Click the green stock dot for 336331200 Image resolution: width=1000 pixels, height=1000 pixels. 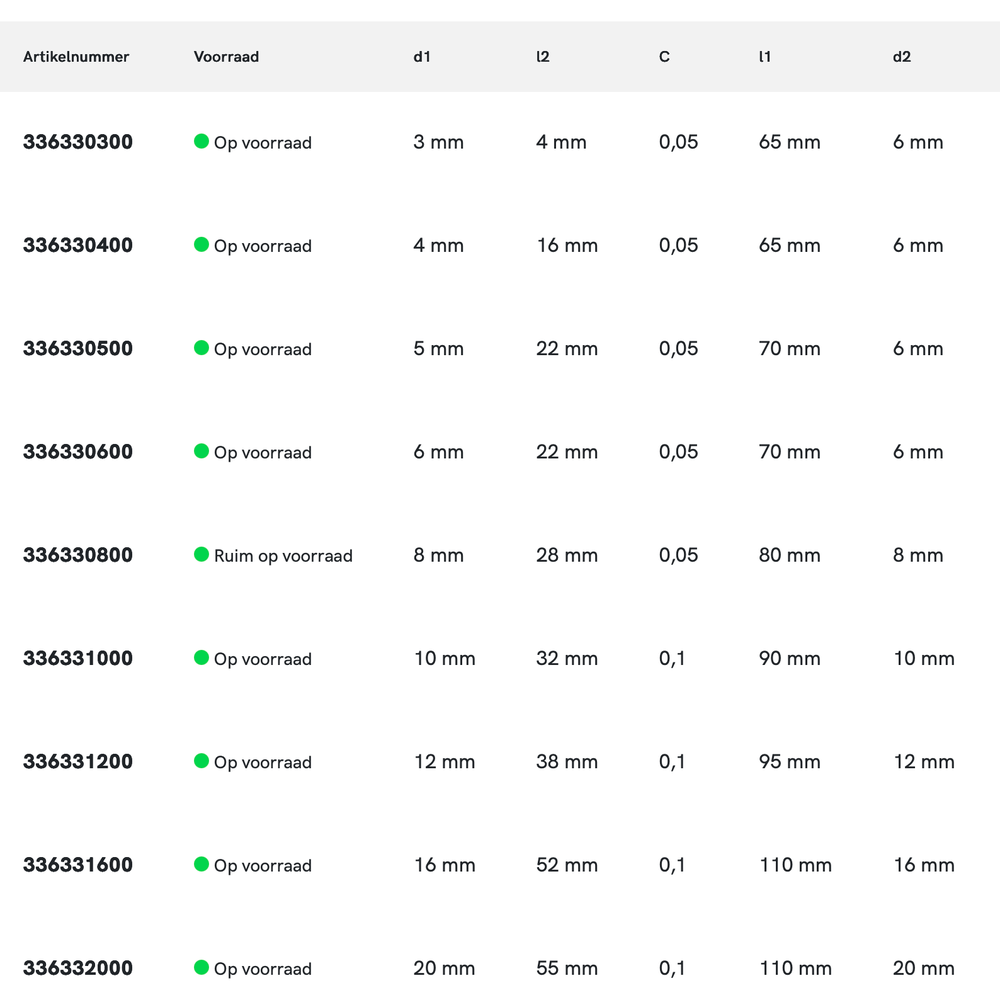(201, 761)
